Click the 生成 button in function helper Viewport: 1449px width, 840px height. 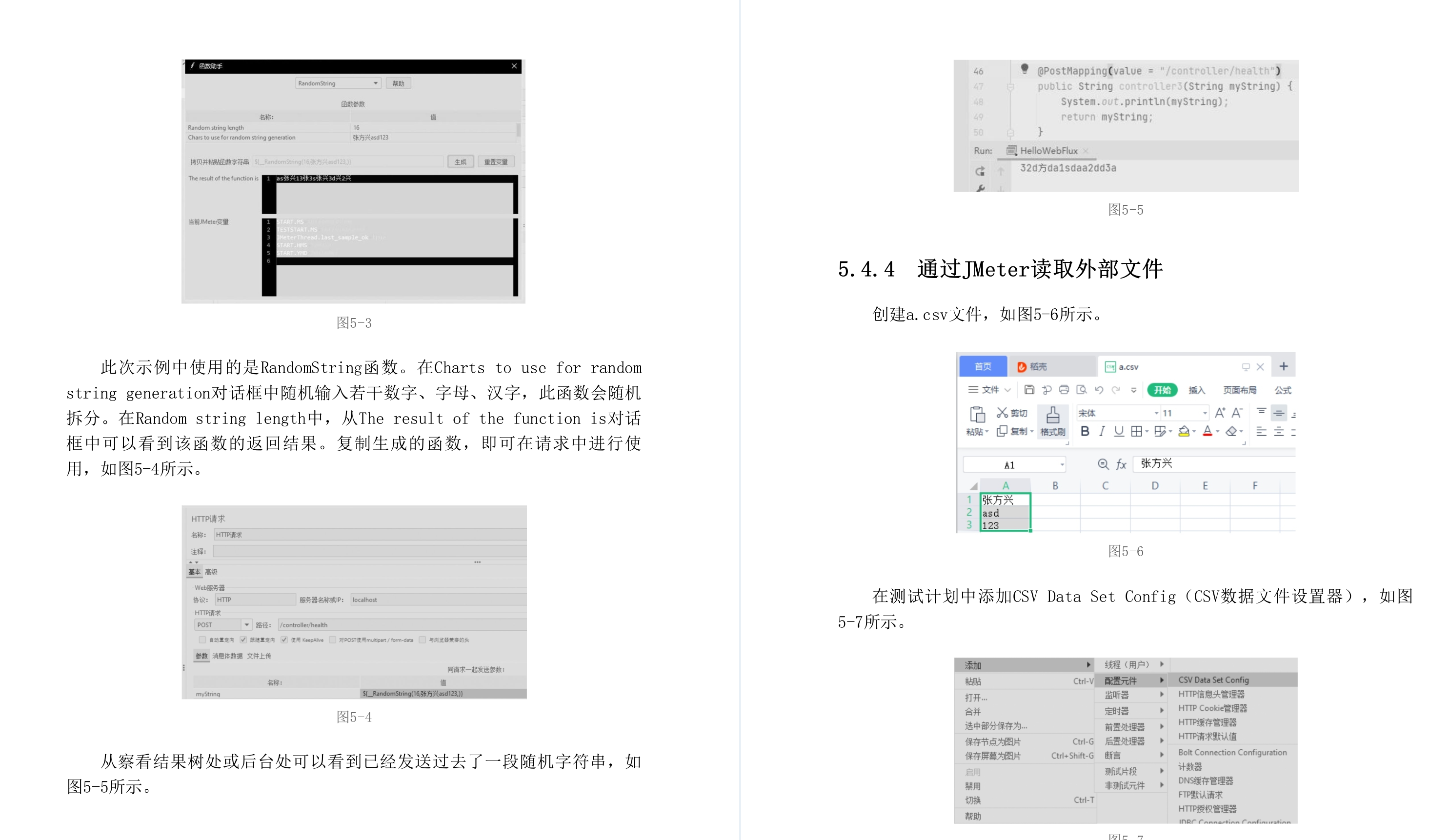pyautogui.click(x=461, y=162)
